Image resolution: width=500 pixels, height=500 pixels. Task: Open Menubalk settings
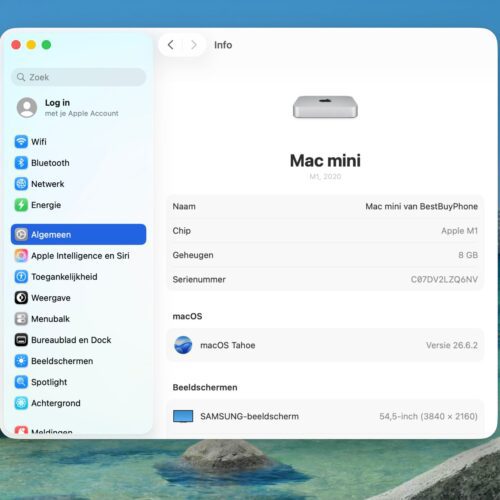78,319
